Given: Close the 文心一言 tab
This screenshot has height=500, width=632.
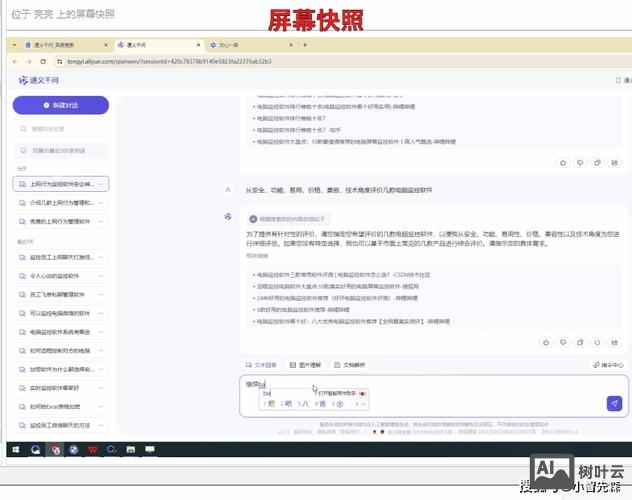Looking at the screenshot, I should 291,45.
